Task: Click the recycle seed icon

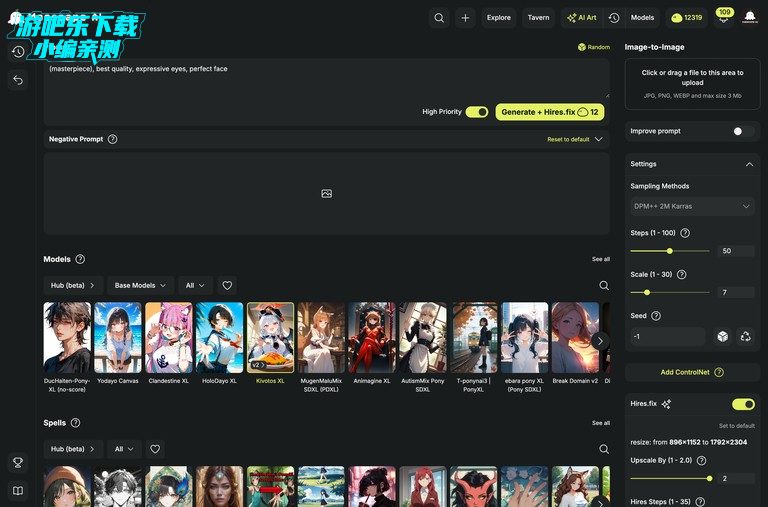Action: 745,337
